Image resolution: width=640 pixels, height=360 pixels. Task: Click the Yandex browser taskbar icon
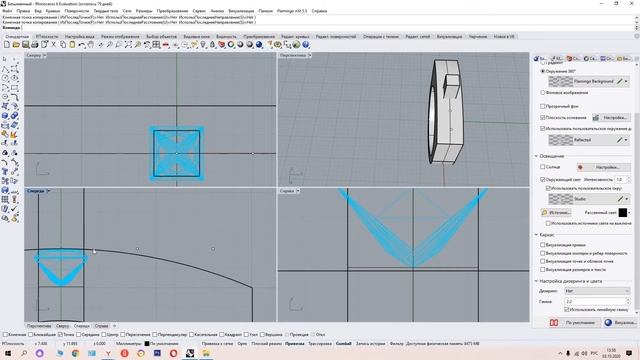tap(108, 353)
